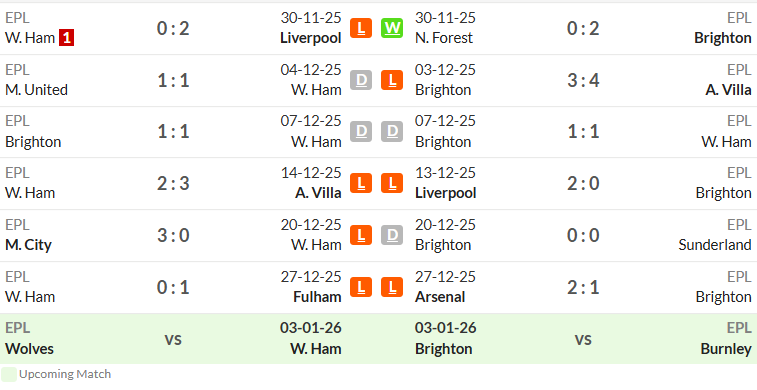The height and width of the screenshot is (390, 757).
Task: Click the green W badge for N. Forest vs Brighton
Action: [x=392, y=28]
